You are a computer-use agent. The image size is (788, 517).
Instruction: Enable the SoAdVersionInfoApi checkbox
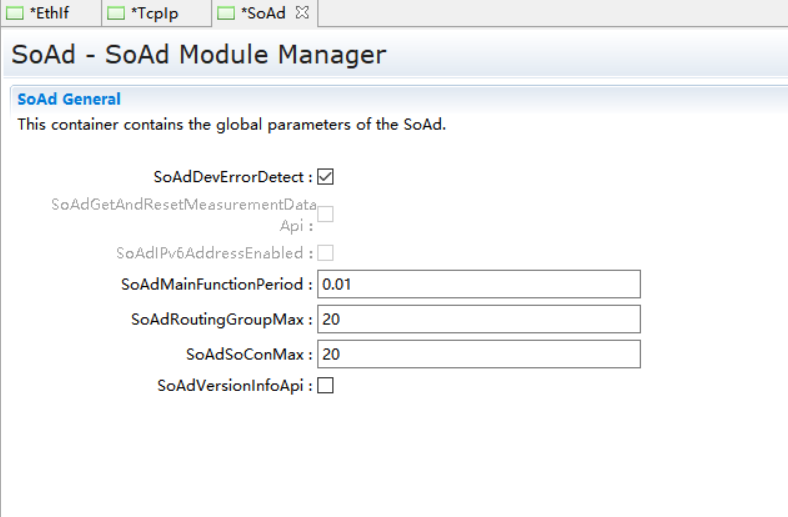(x=325, y=385)
